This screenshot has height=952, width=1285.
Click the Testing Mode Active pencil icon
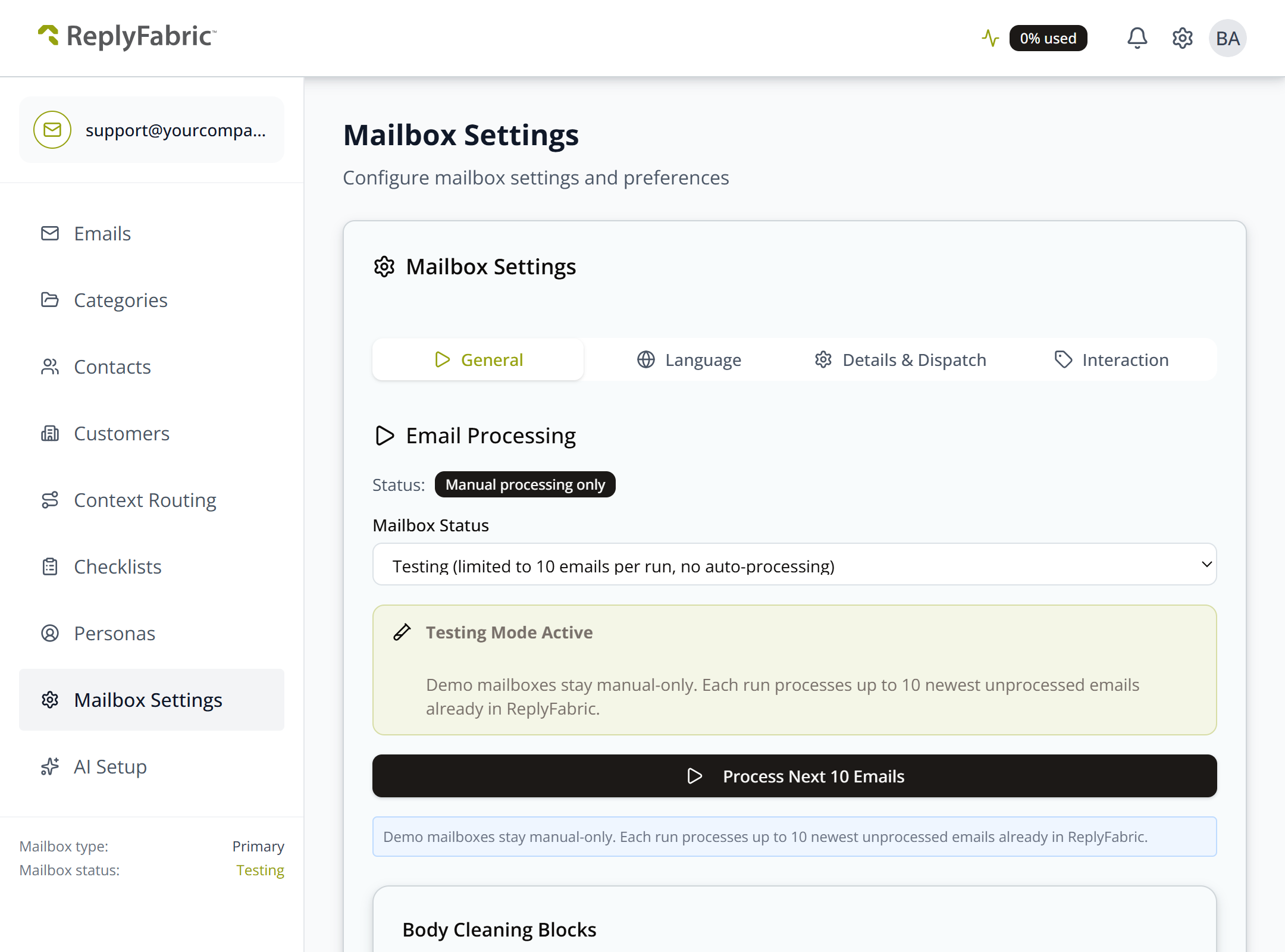(402, 632)
